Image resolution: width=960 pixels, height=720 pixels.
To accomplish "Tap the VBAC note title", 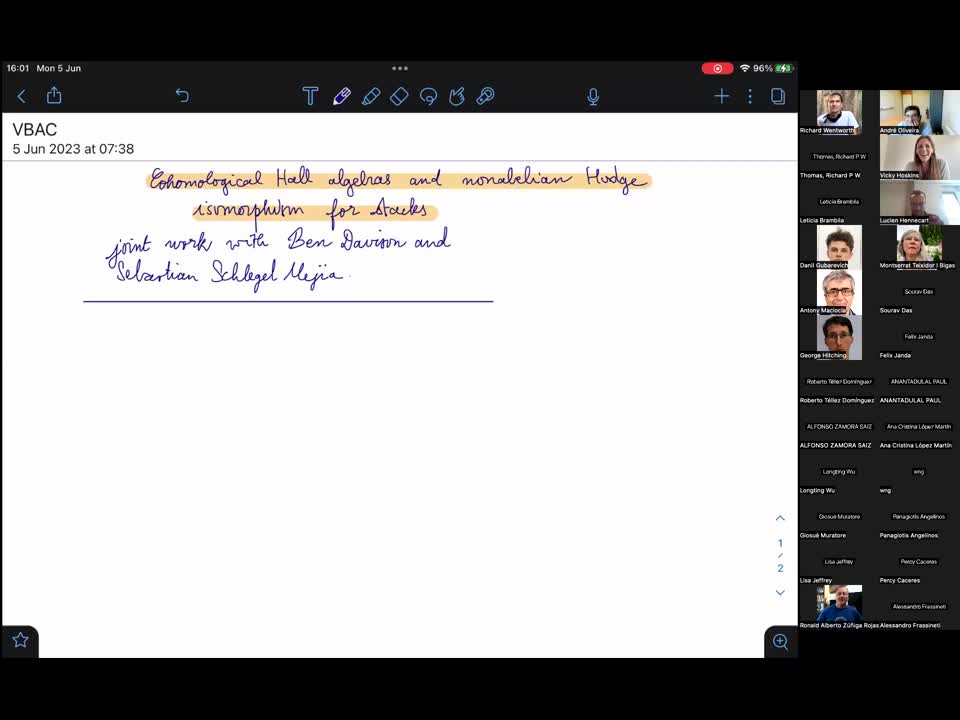I will click(x=35, y=130).
